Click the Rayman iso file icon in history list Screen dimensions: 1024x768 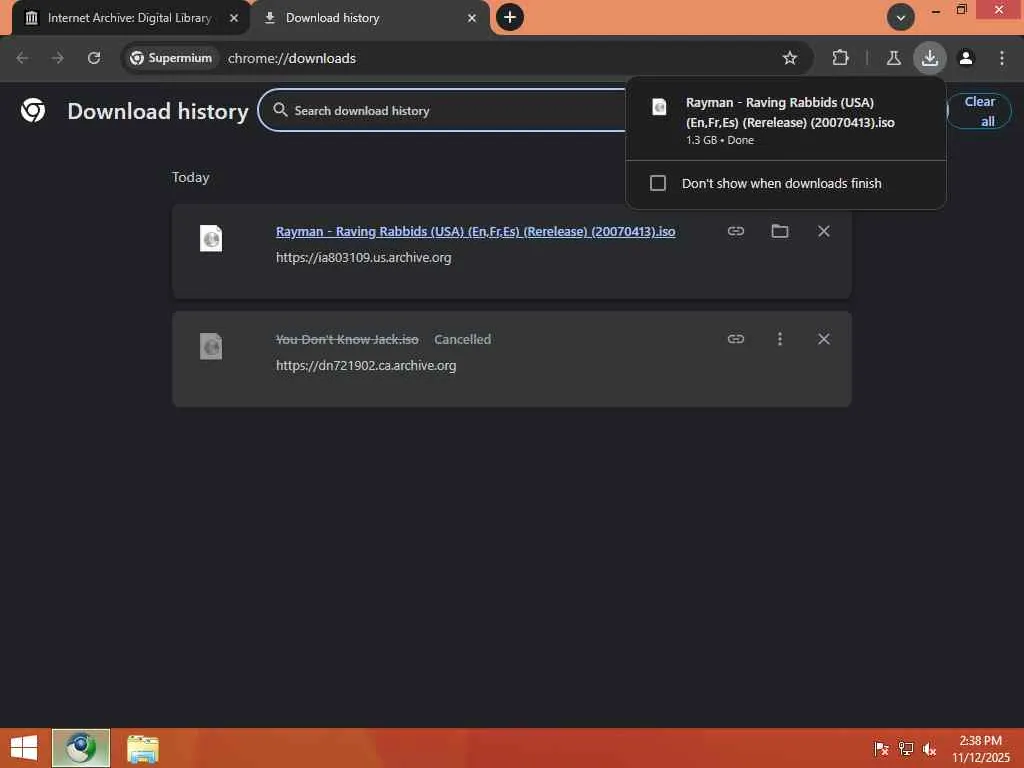(x=211, y=238)
